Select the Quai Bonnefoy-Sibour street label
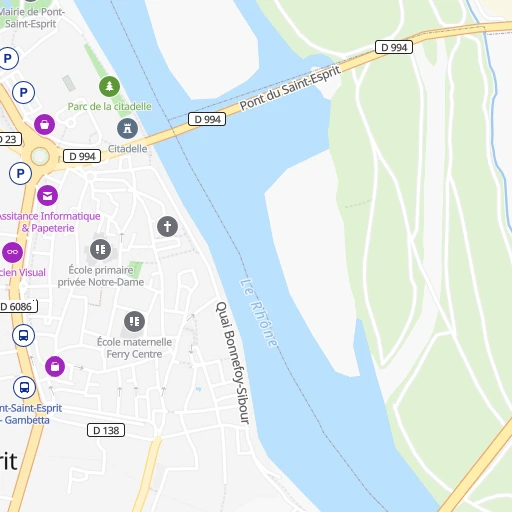512x512 pixels. tap(232, 363)
